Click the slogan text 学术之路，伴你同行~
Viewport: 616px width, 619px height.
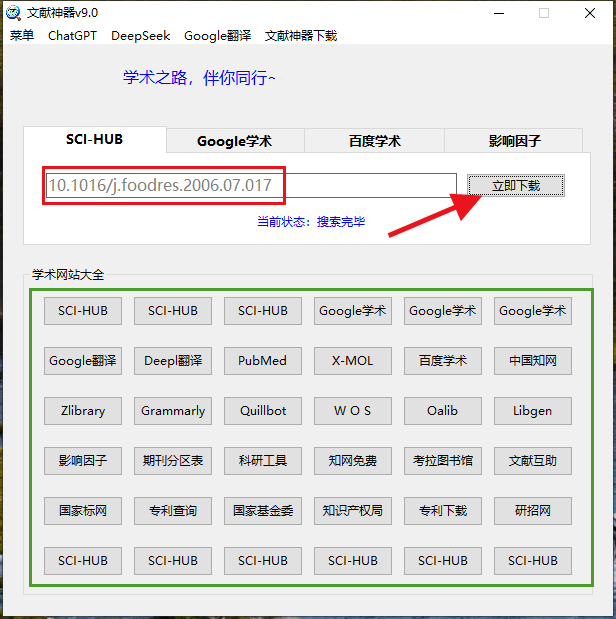click(199, 77)
